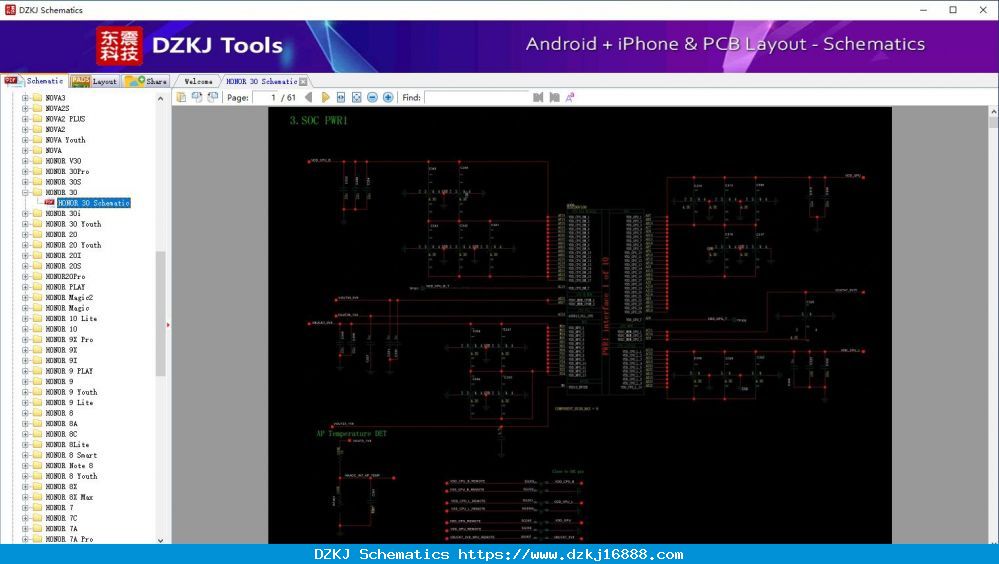Expand the NOVA2 PLUS folder
The image size is (999, 564).
coord(25,119)
